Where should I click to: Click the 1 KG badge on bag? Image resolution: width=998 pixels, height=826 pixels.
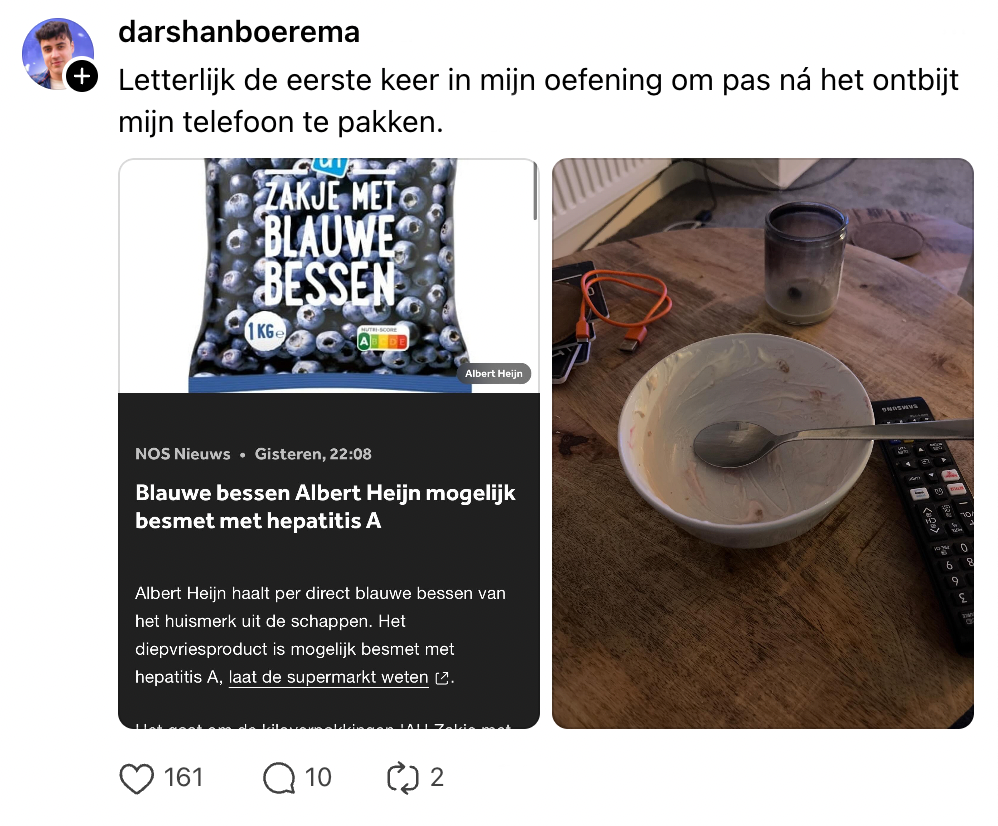click(x=265, y=332)
